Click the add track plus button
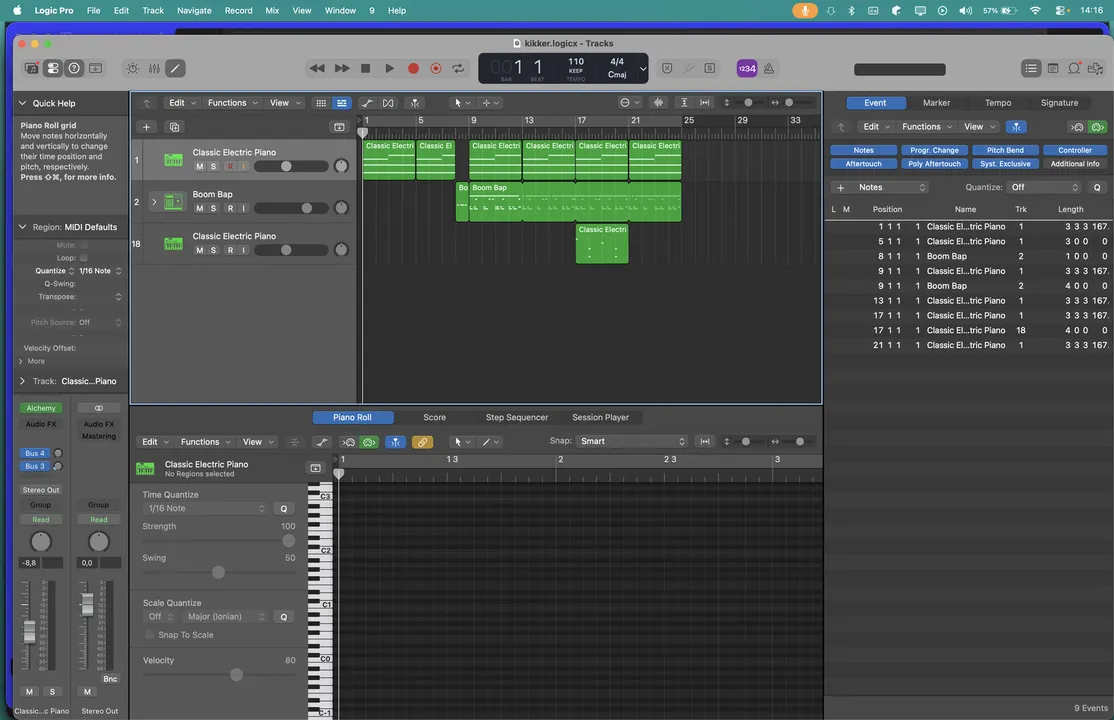1114x720 pixels. [146, 127]
